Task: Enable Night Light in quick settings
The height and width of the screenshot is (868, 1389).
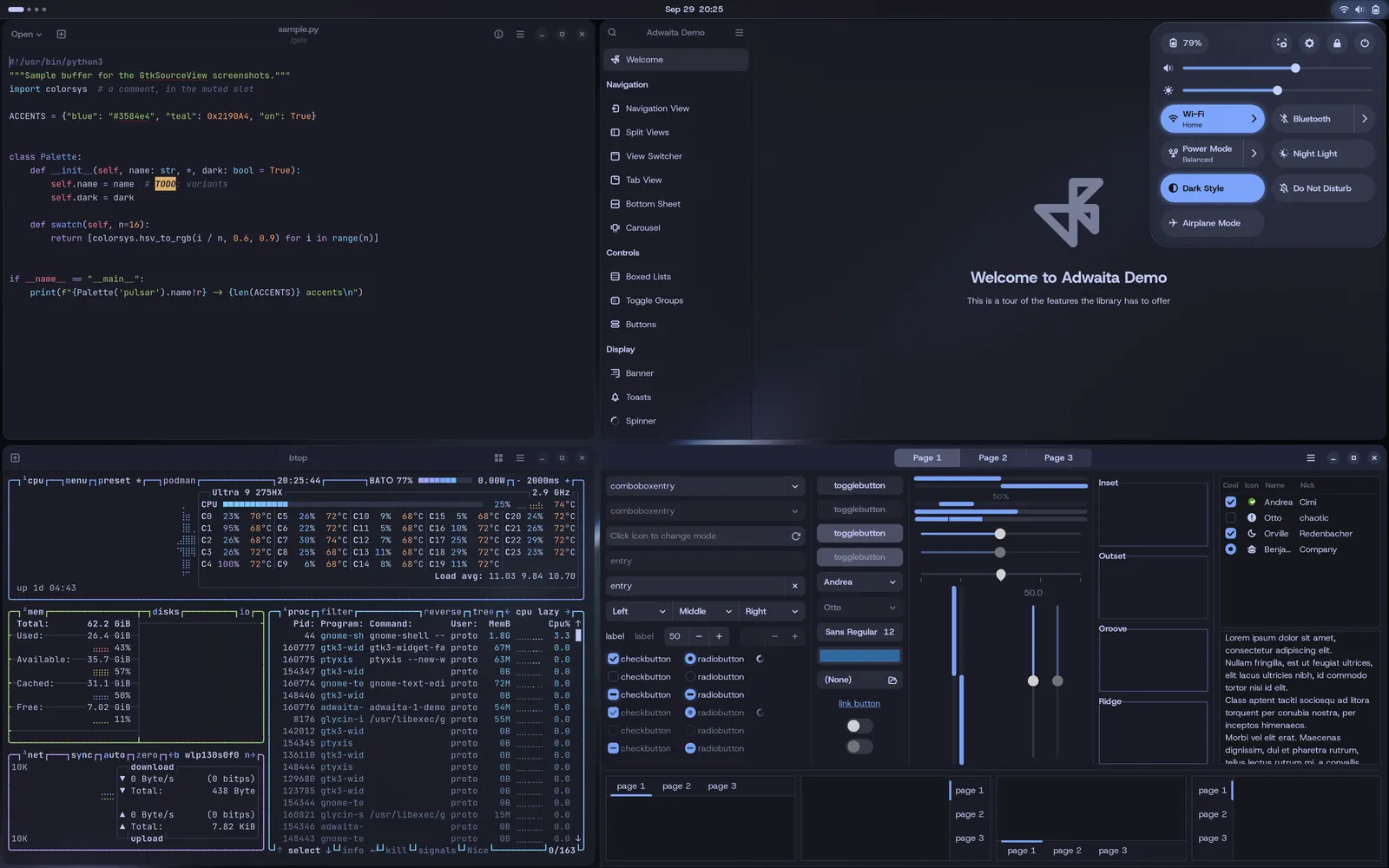Action: pos(1323,154)
